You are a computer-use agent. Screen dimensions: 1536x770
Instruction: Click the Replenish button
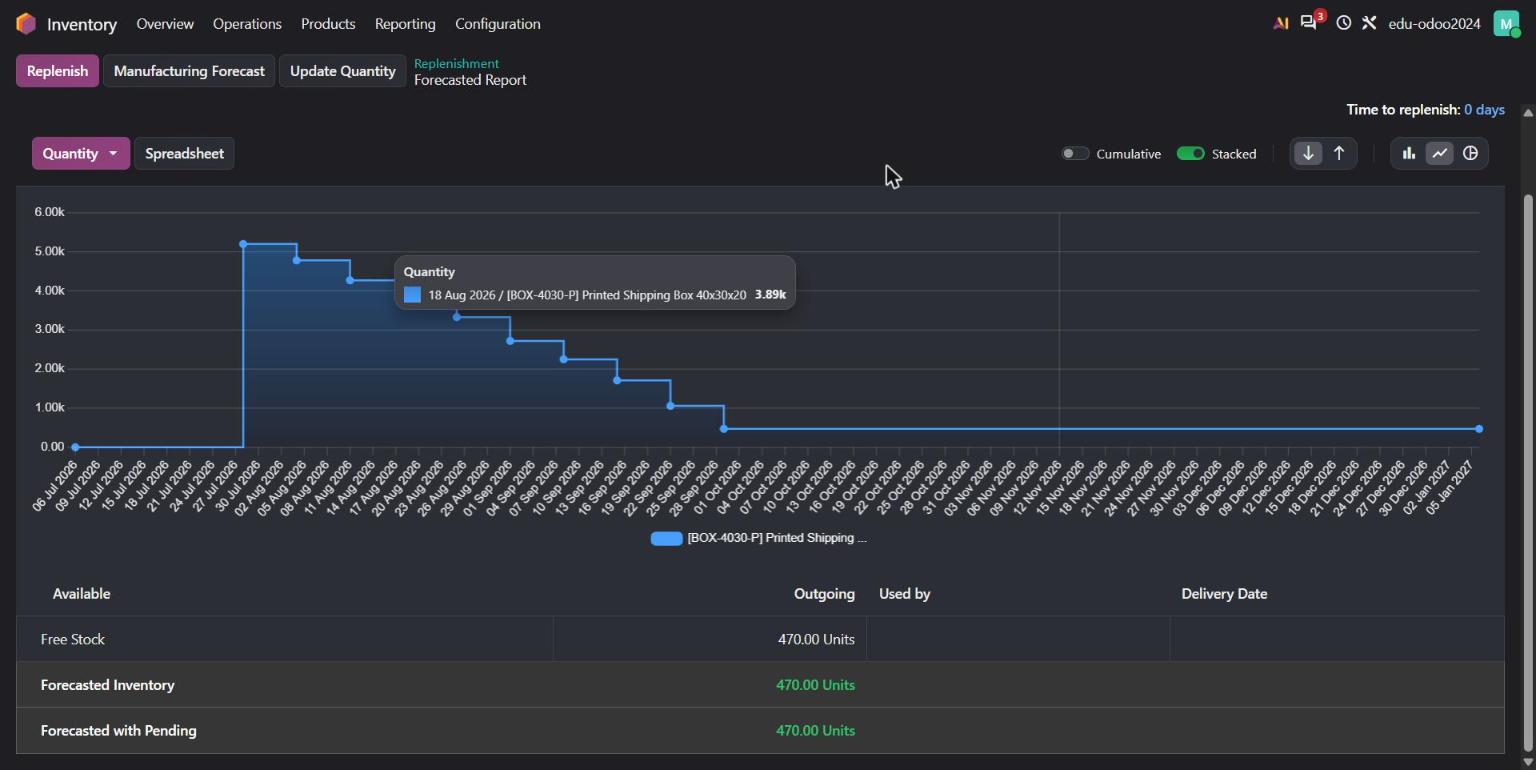[57, 71]
